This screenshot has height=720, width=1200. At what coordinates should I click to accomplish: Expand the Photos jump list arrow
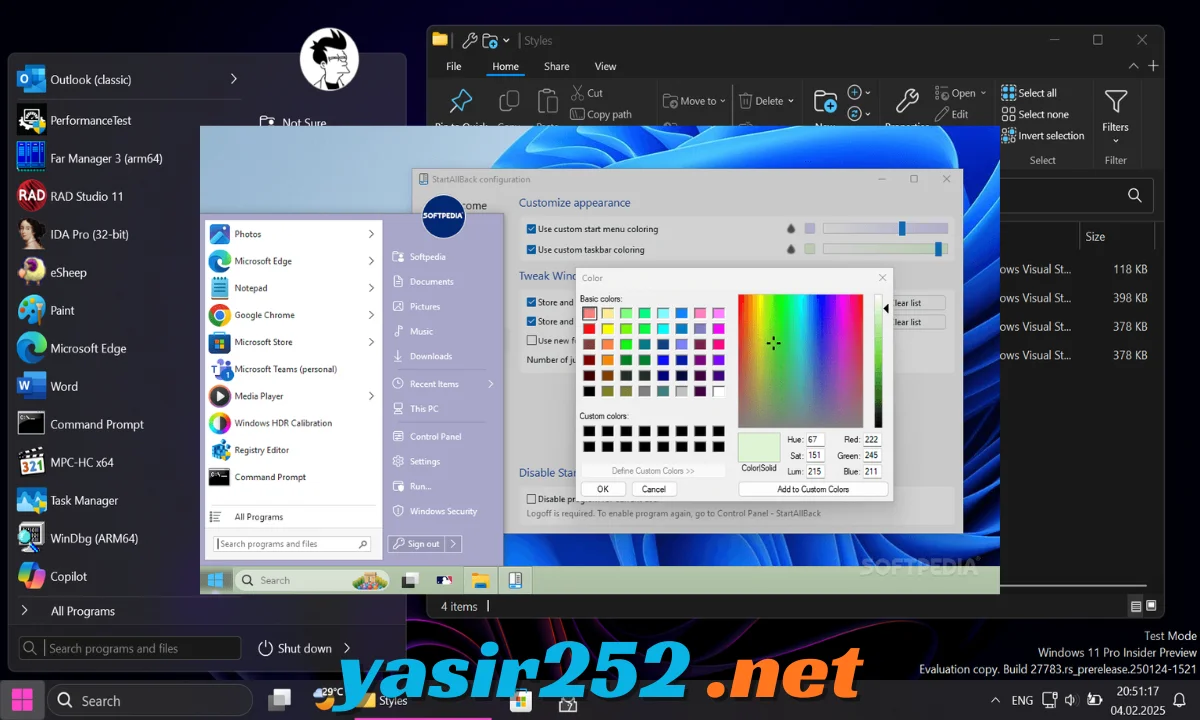point(371,234)
